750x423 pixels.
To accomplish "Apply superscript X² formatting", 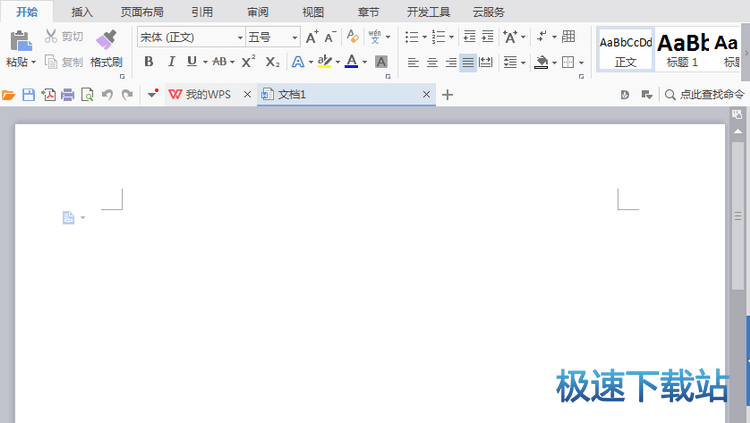I will point(248,62).
